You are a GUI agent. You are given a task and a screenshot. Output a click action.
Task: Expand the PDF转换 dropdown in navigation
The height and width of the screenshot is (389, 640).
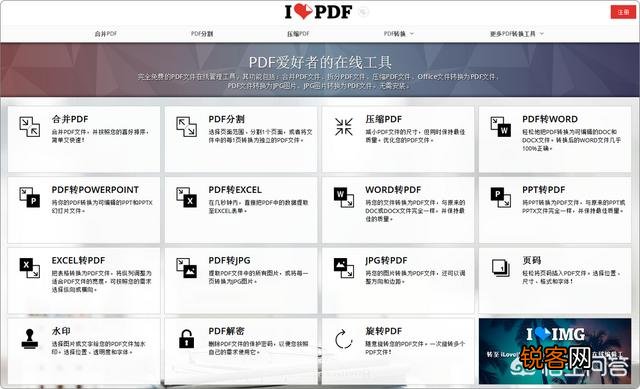tap(398, 34)
